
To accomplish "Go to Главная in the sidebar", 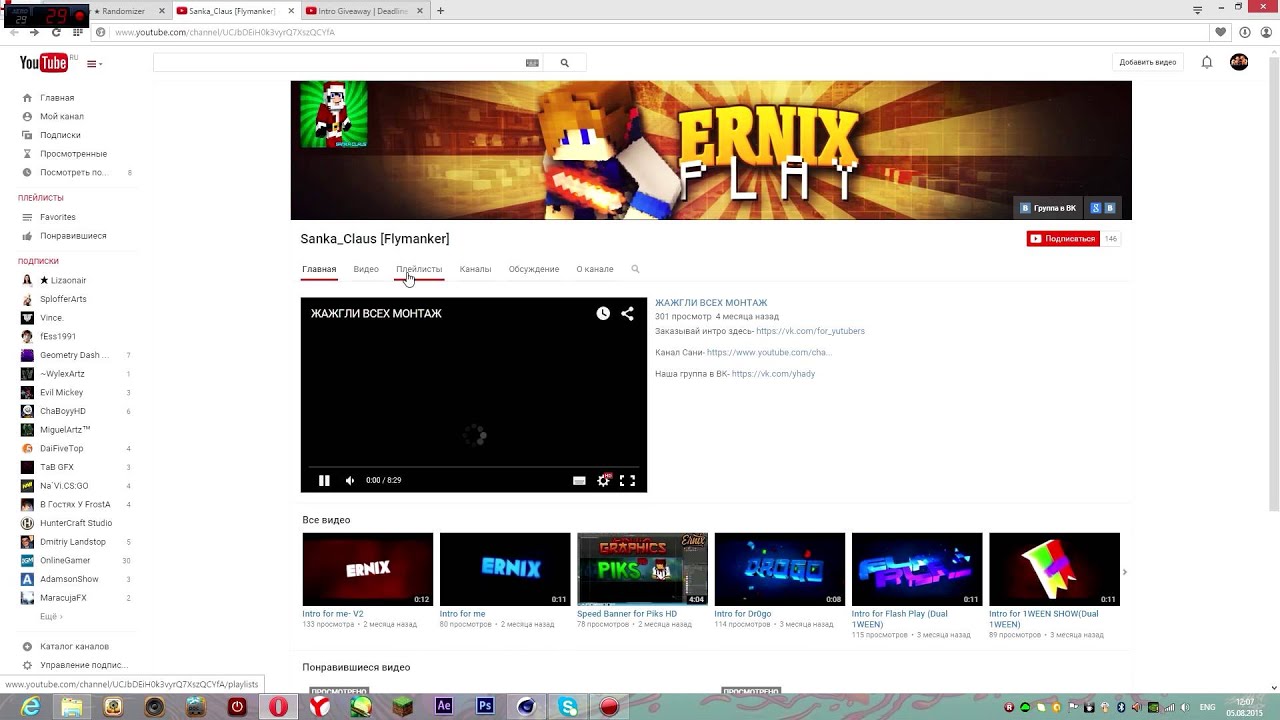I will (57, 98).
